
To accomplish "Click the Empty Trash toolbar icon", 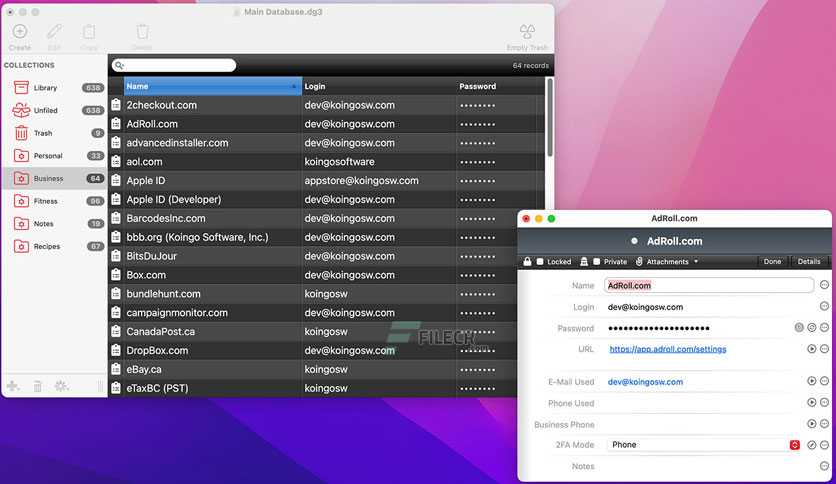I will click(527, 31).
